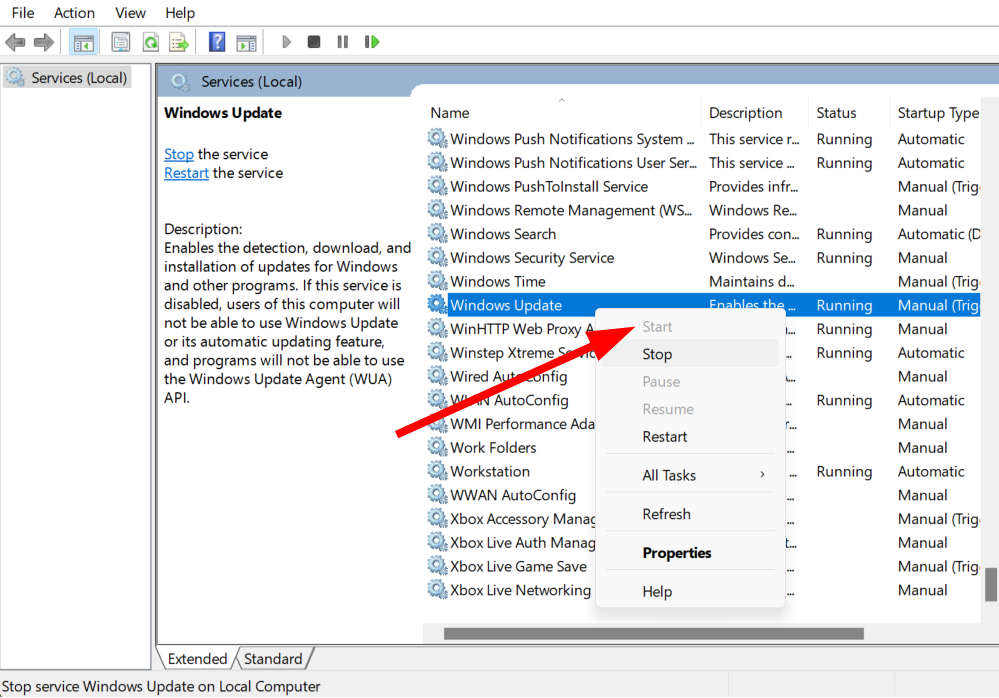Image resolution: width=999 pixels, height=698 pixels.
Task: Open the Help menu in menu bar
Action: pyautogui.click(x=180, y=13)
